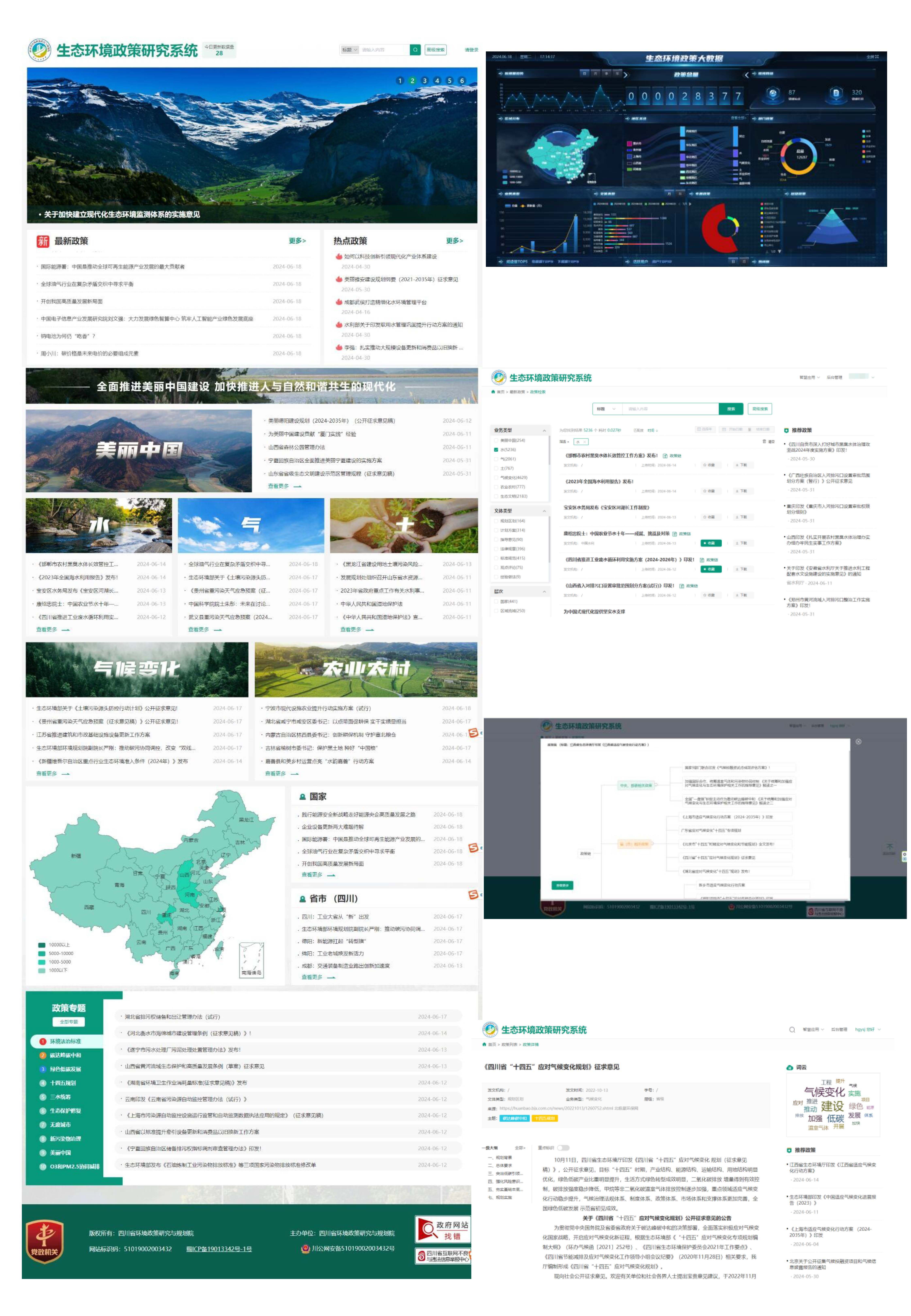The height and width of the screenshot is (1316, 911).
Task: Open the 美丽中国 banner thumbnail
Action: (x=139, y=451)
